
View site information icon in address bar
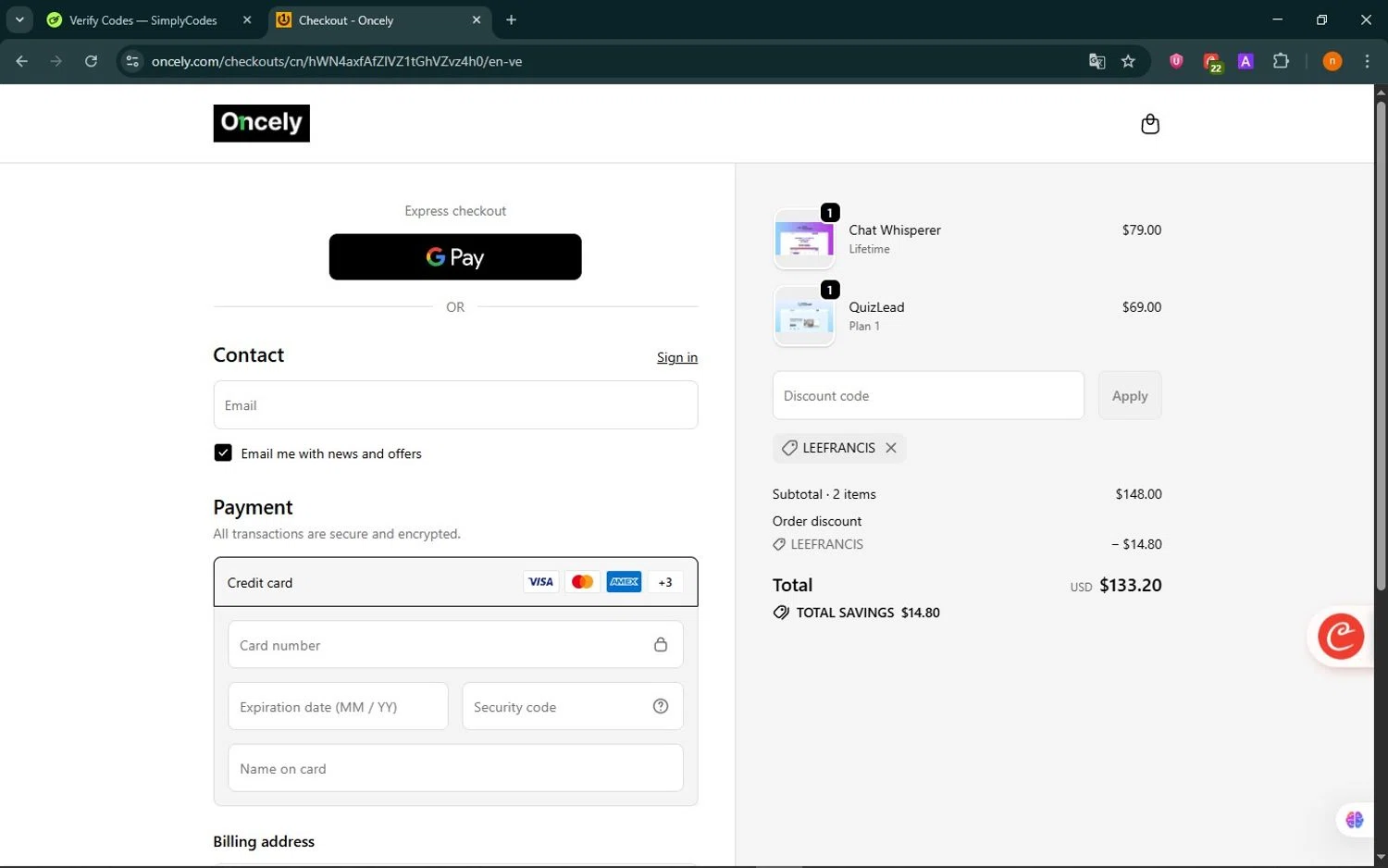click(x=132, y=61)
